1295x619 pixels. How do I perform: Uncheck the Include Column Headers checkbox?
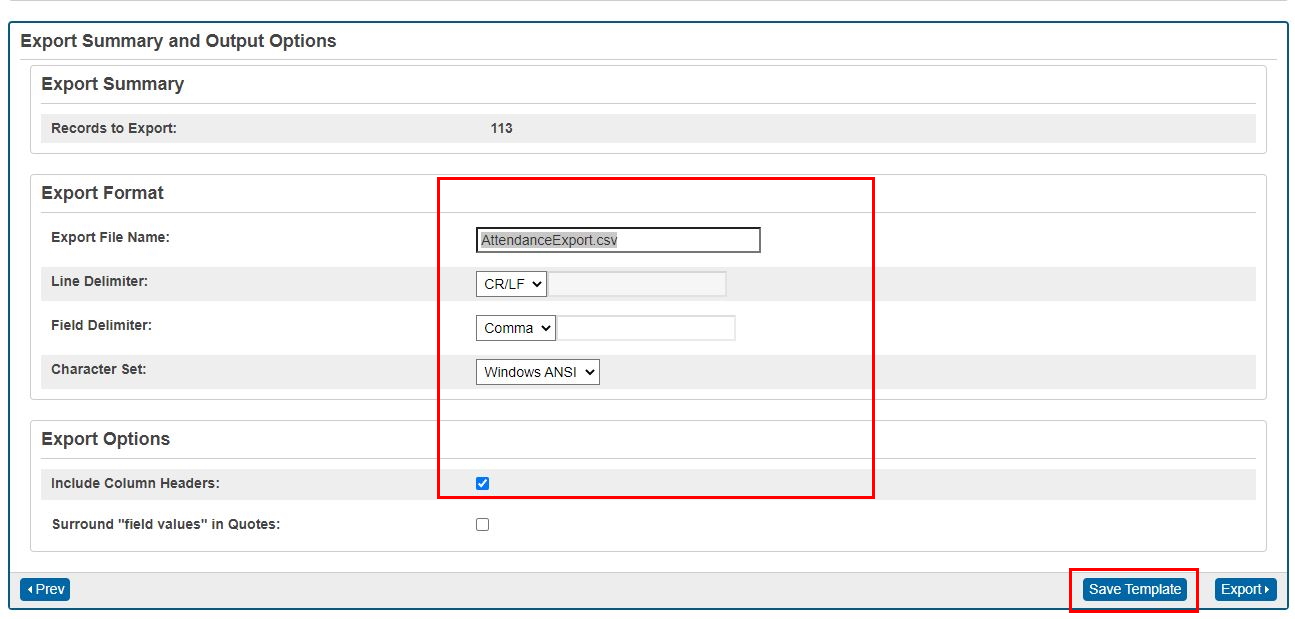483,484
